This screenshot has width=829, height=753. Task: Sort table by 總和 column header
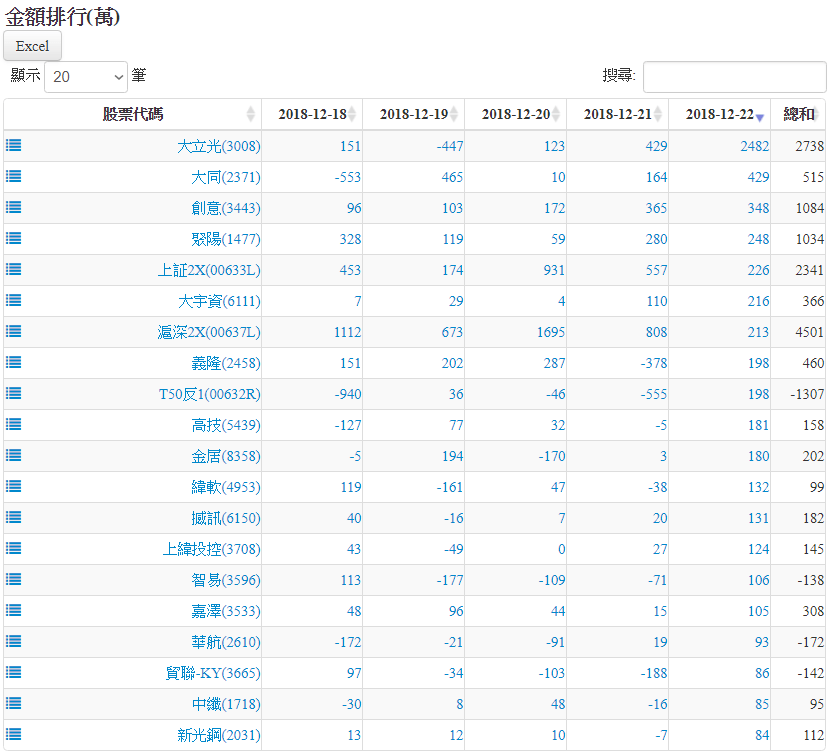click(798, 114)
